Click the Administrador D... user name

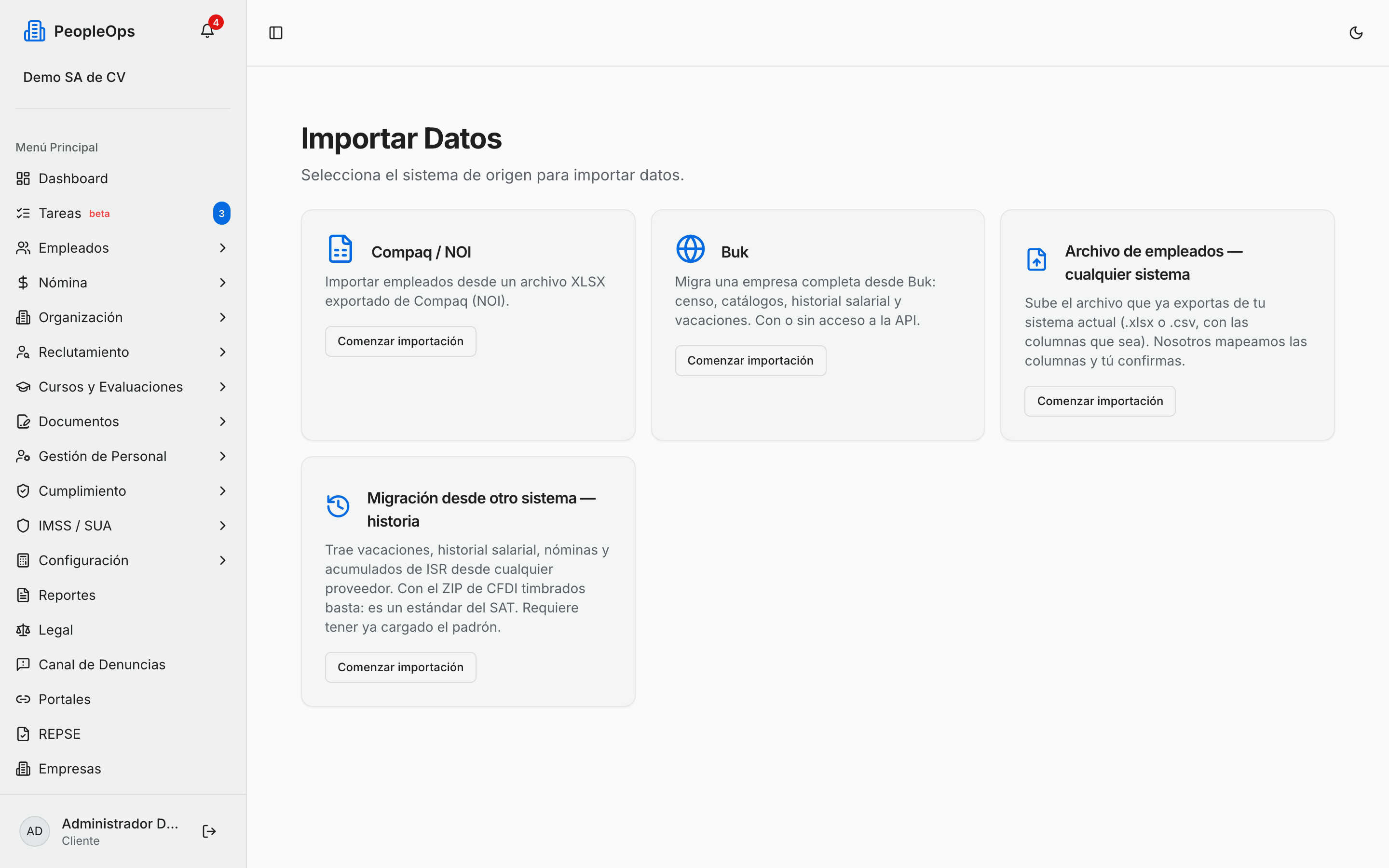tap(120, 823)
